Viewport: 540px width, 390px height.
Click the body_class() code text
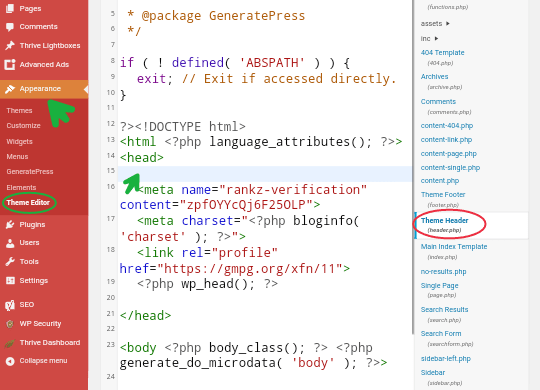pyautogui.click(x=257, y=348)
